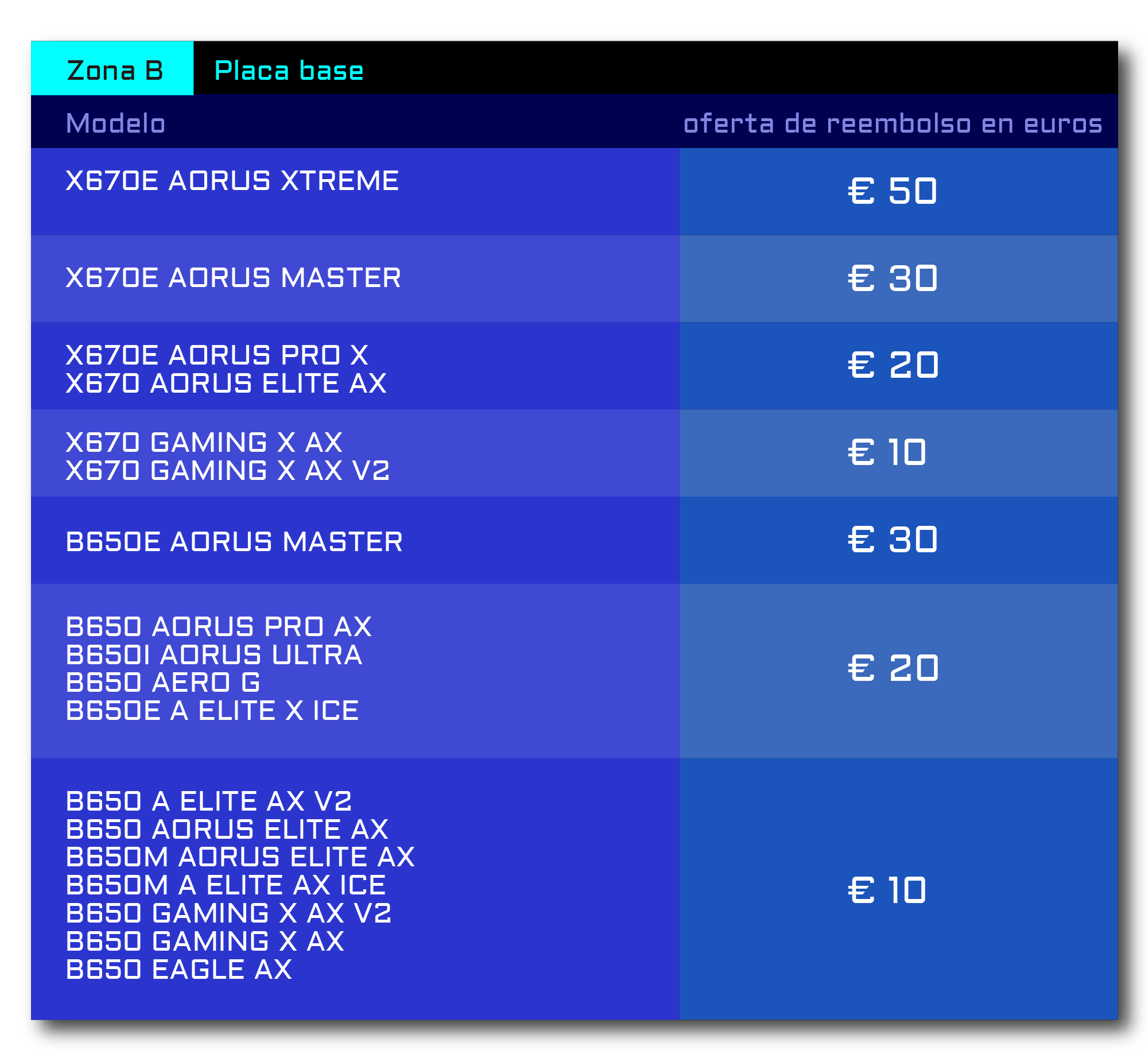Select B650E A ELITE X ICE

pyautogui.click(x=212, y=711)
